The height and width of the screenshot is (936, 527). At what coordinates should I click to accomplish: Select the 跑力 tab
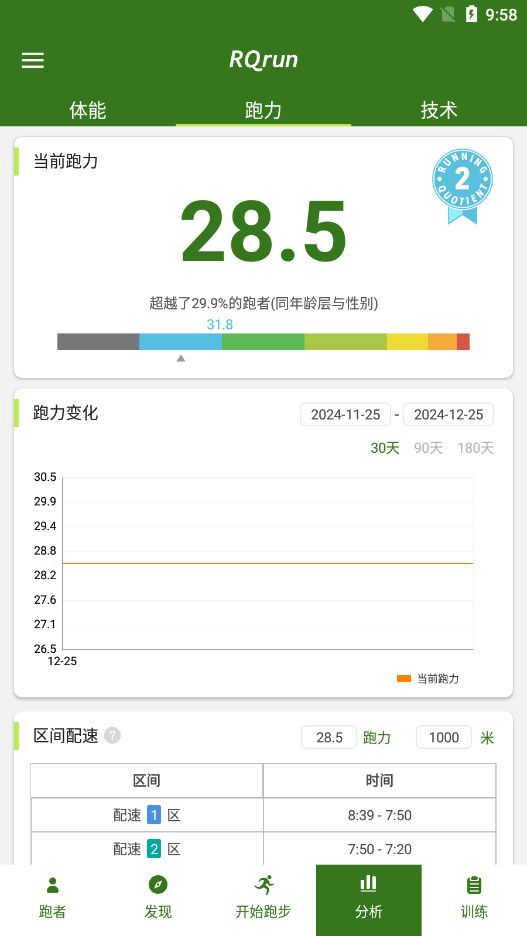(263, 110)
